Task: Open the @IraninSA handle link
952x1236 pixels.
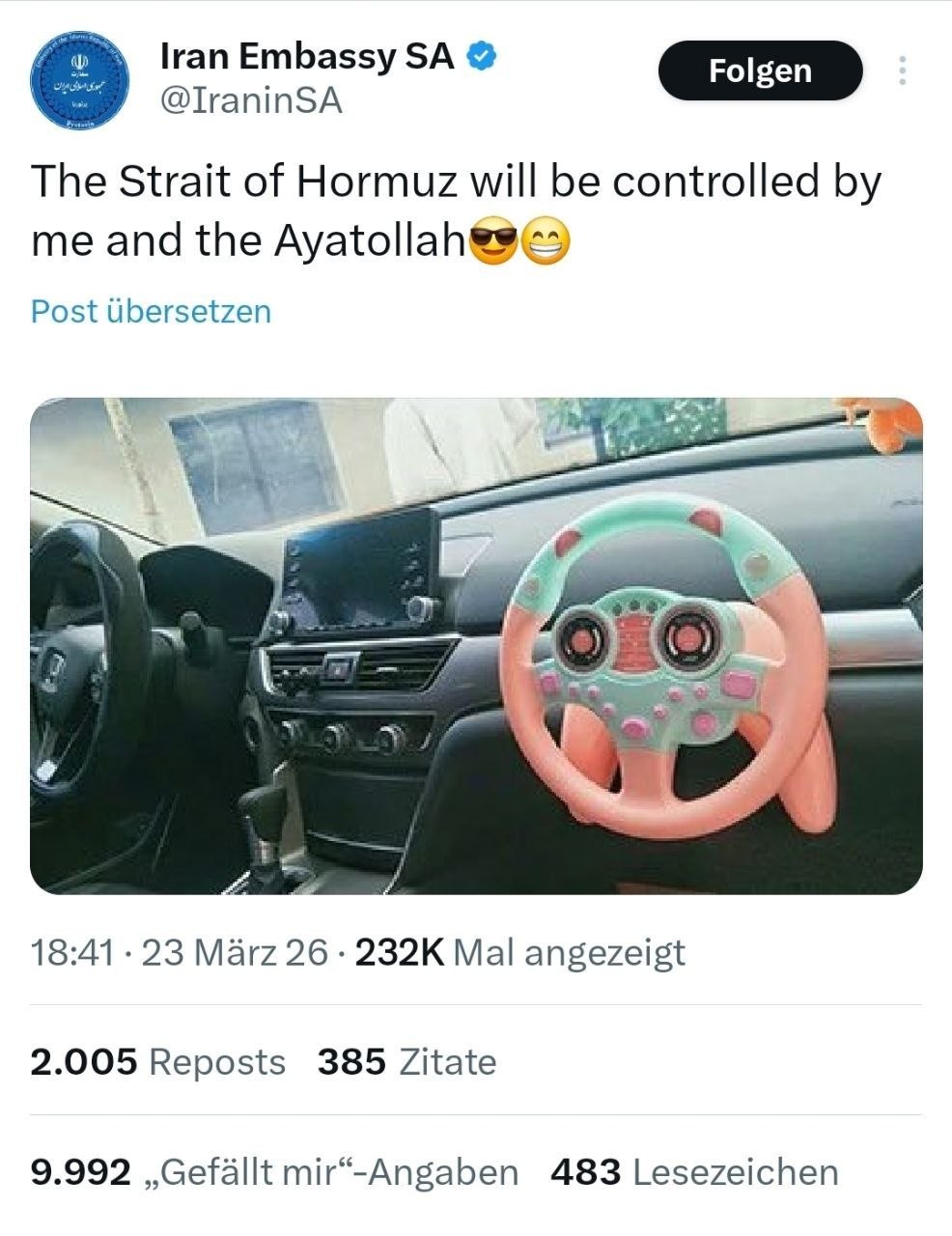Action: tap(250, 100)
